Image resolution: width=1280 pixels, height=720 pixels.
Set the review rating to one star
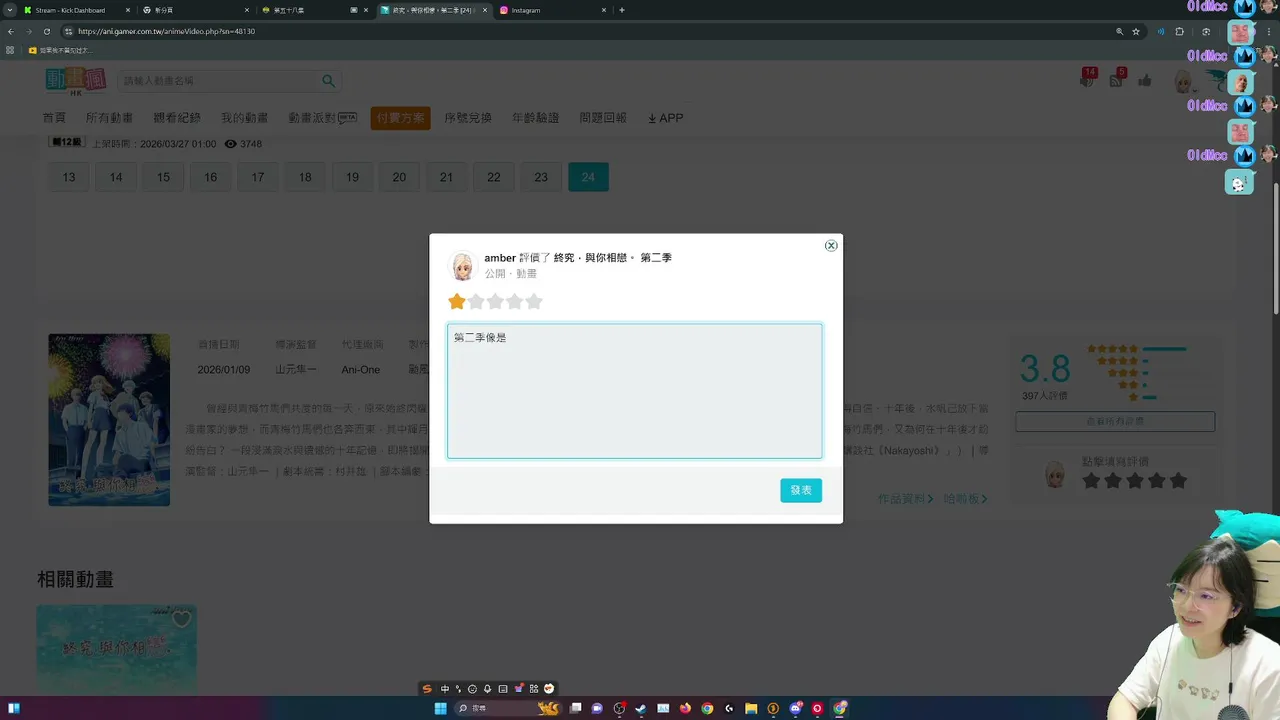[457, 301]
